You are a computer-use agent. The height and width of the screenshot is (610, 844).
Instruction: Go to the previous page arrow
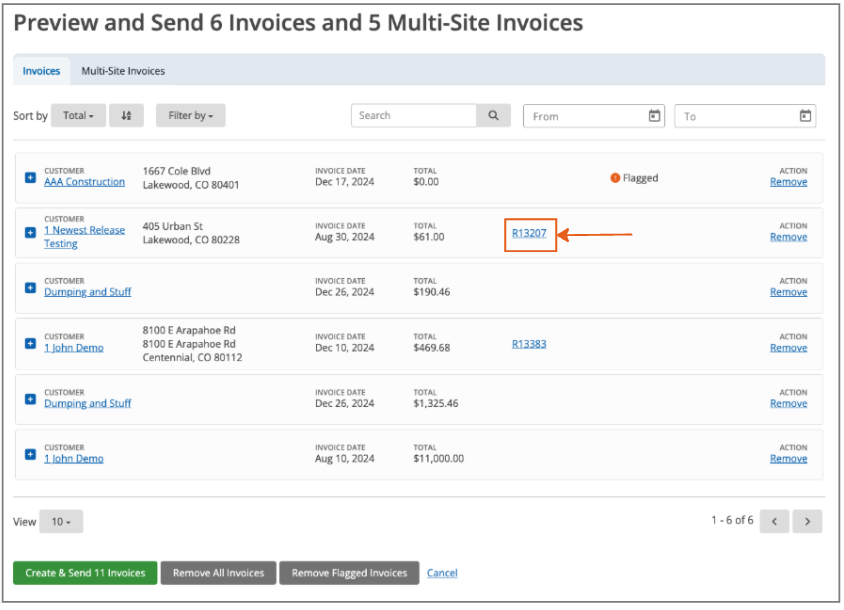(775, 521)
